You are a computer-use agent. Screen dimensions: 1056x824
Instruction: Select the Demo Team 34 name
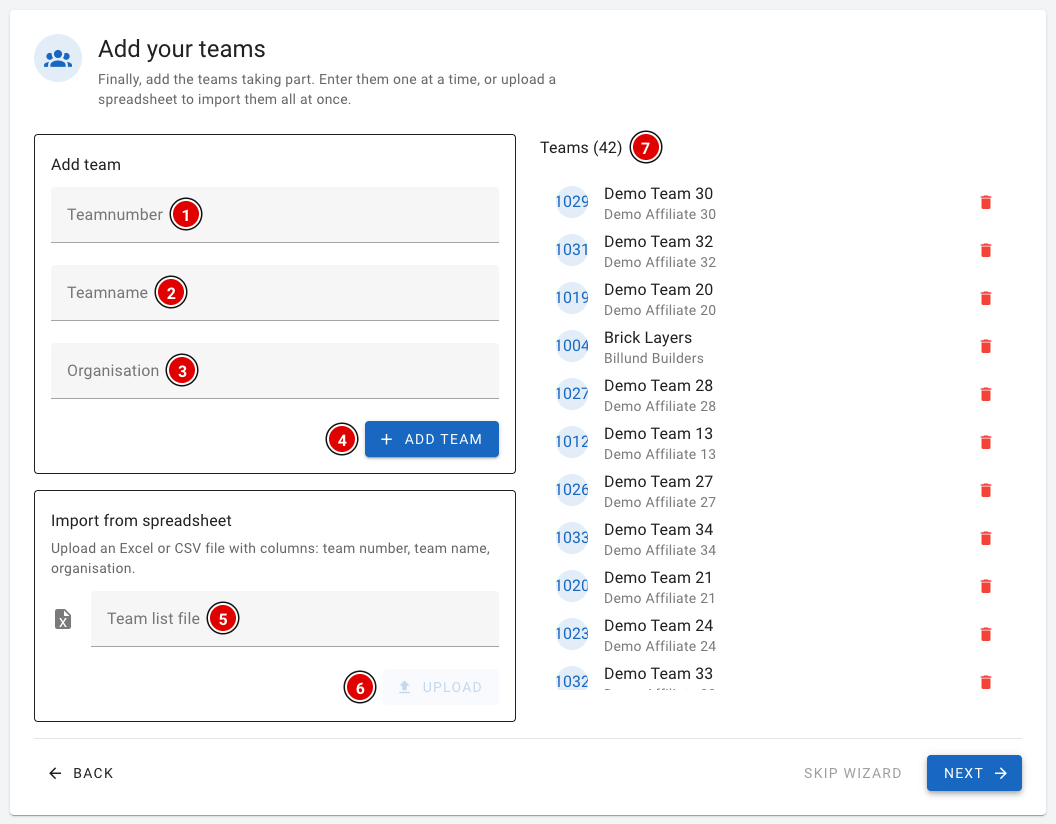[x=658, y=530]
